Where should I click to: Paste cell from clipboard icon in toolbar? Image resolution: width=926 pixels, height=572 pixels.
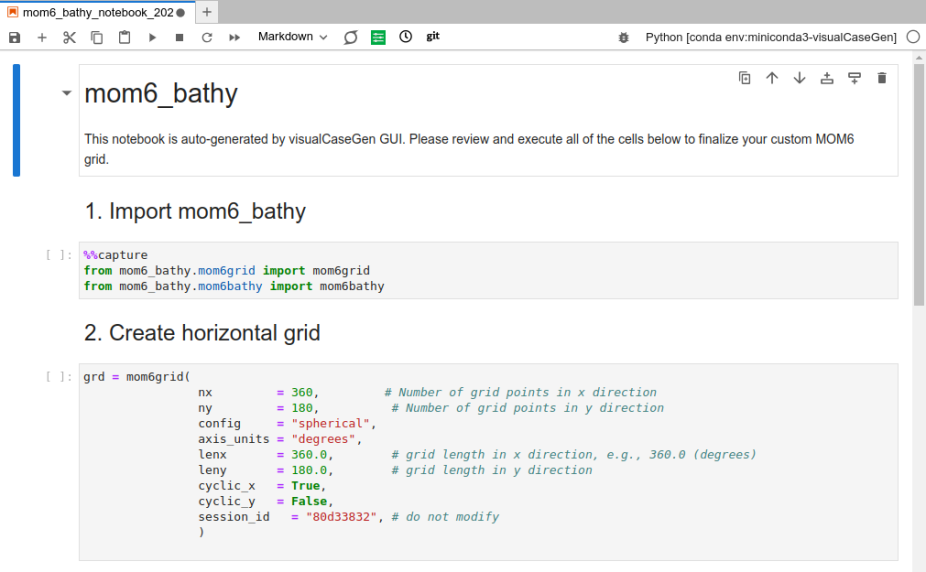(x=124, y=37)
